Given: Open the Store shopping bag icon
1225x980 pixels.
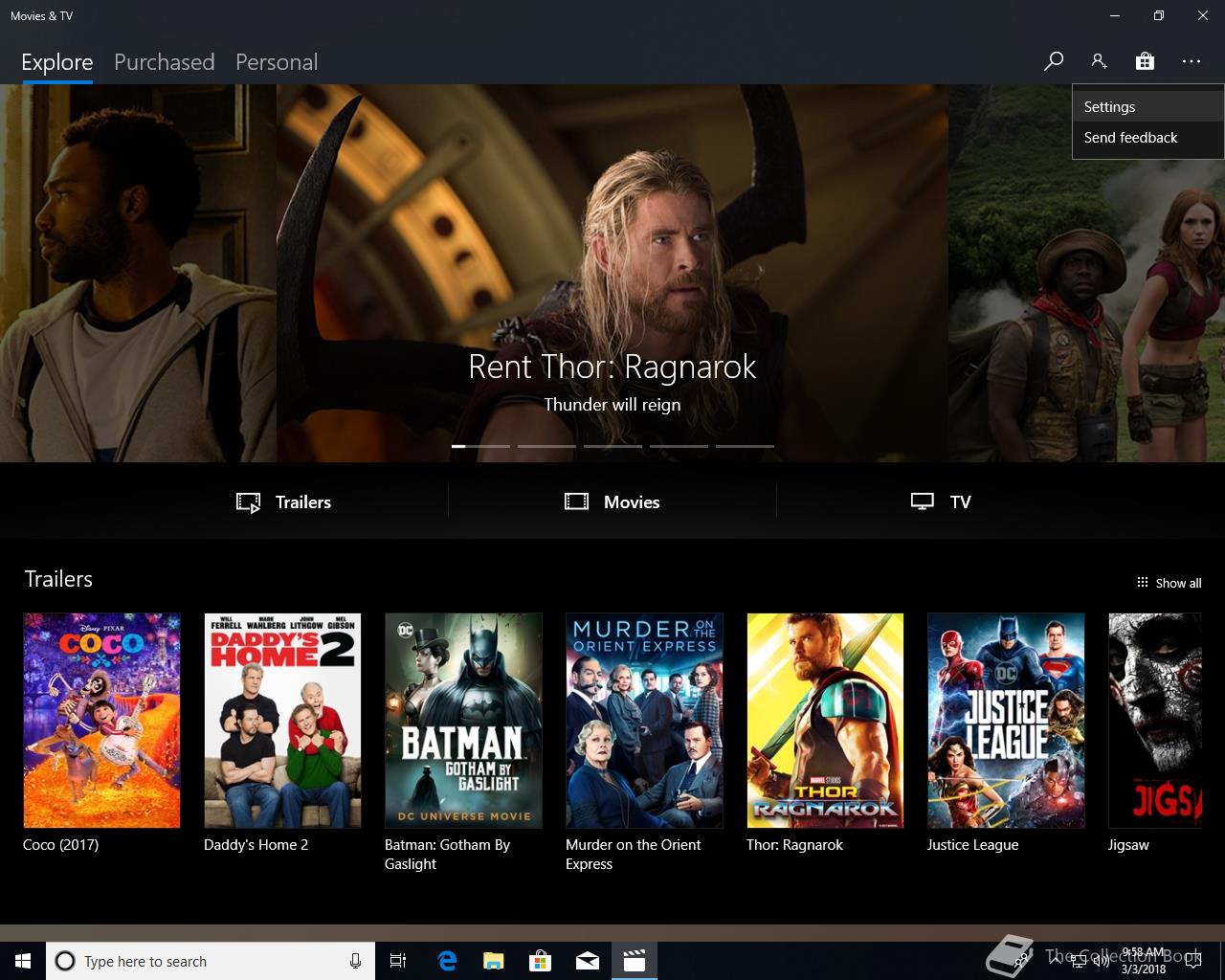Looking at the screenshot, I should pos(1145,61).
